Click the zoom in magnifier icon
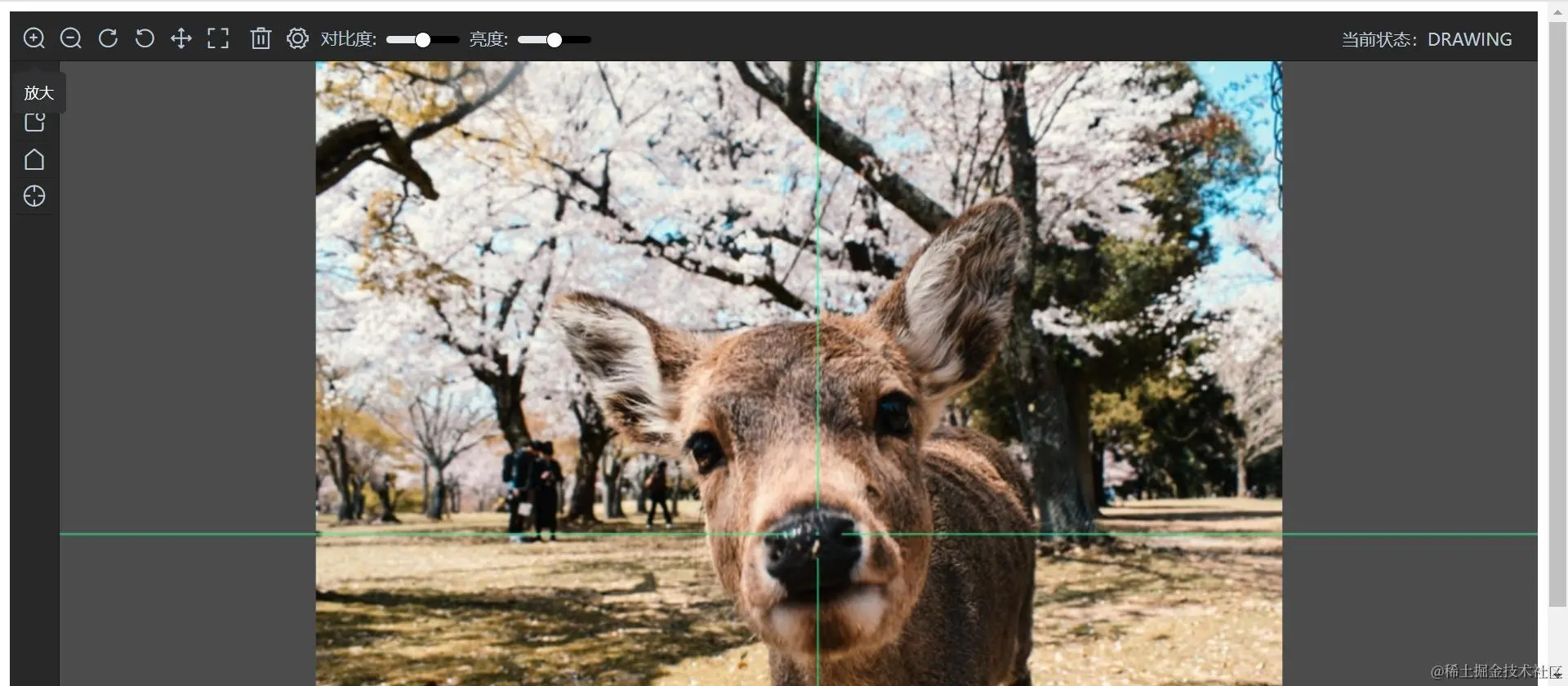Viewport: 1568px width, 686px height. pyautogui.click(x=34, y=38)
